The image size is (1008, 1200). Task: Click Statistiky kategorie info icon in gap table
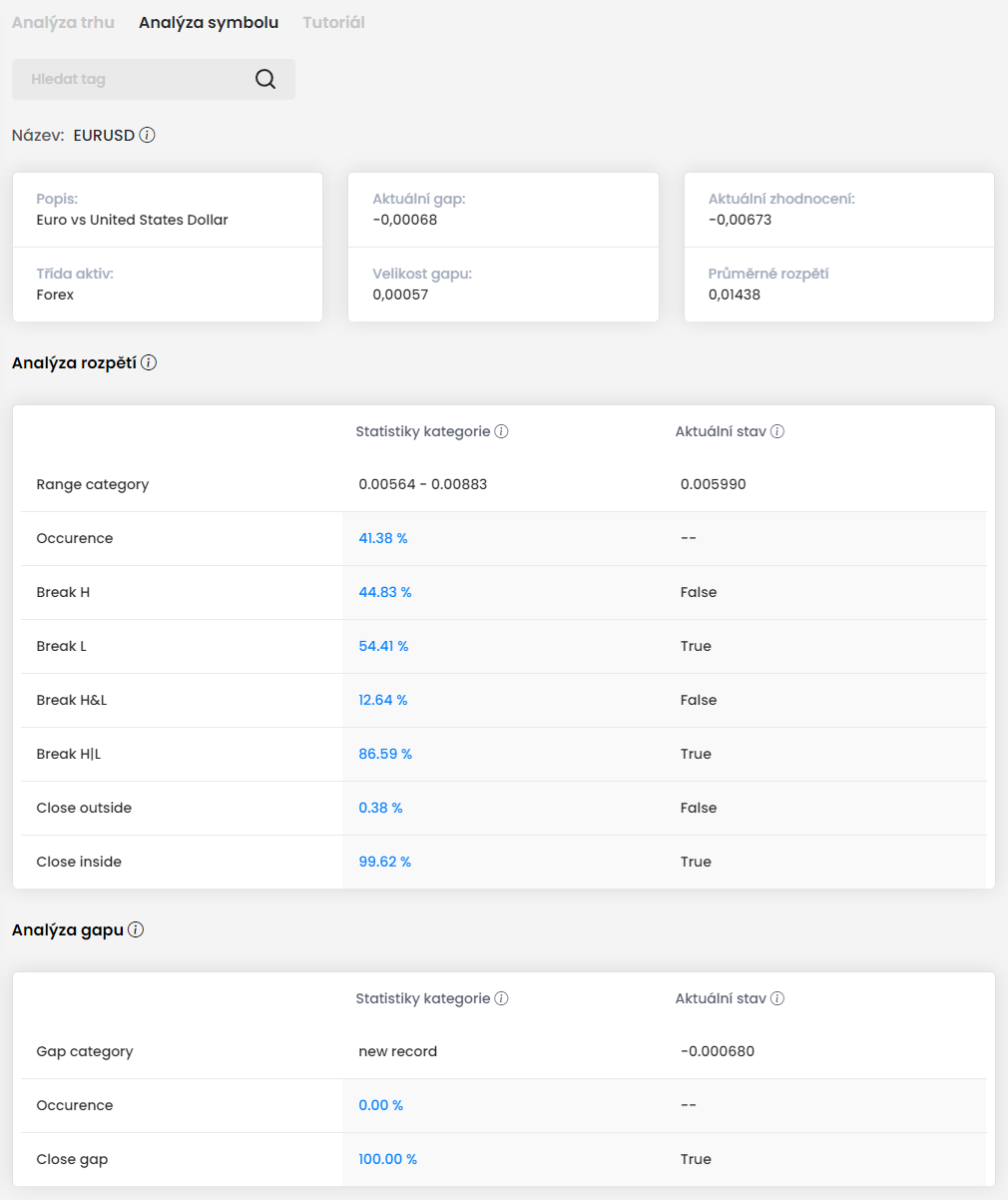coord(502,999)
